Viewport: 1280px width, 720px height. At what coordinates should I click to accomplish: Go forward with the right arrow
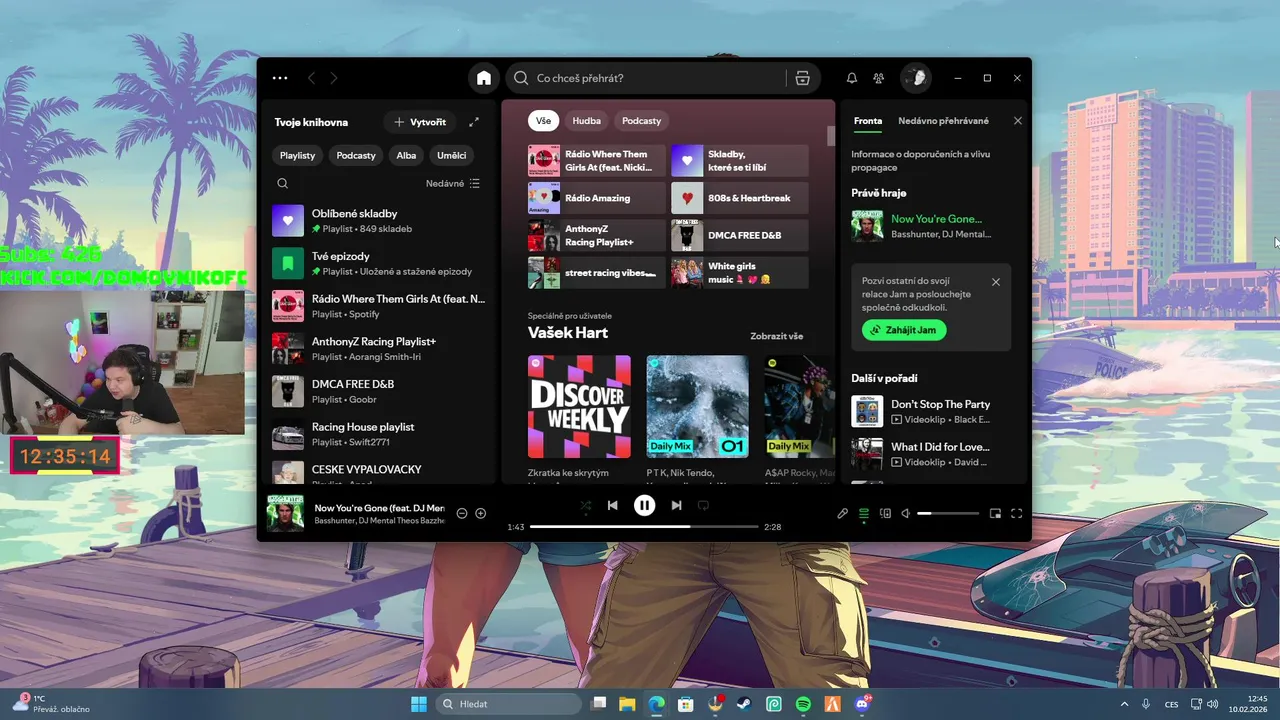tap(334, 78)
